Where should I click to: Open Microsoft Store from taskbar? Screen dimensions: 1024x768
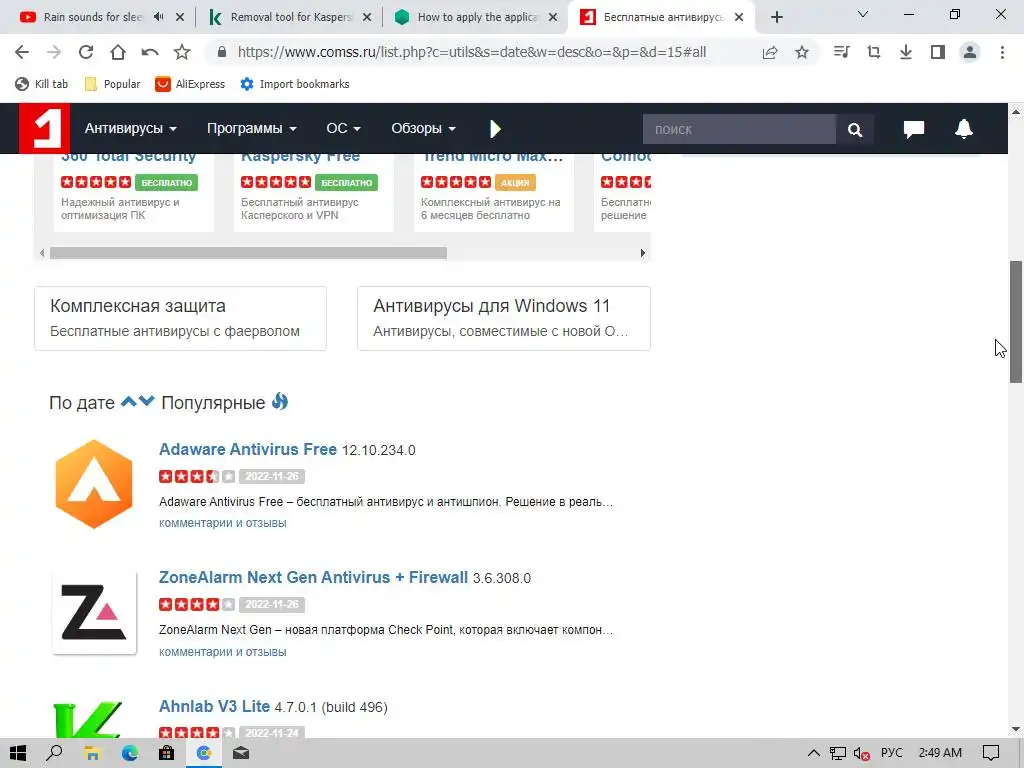[x=167, y=753]
